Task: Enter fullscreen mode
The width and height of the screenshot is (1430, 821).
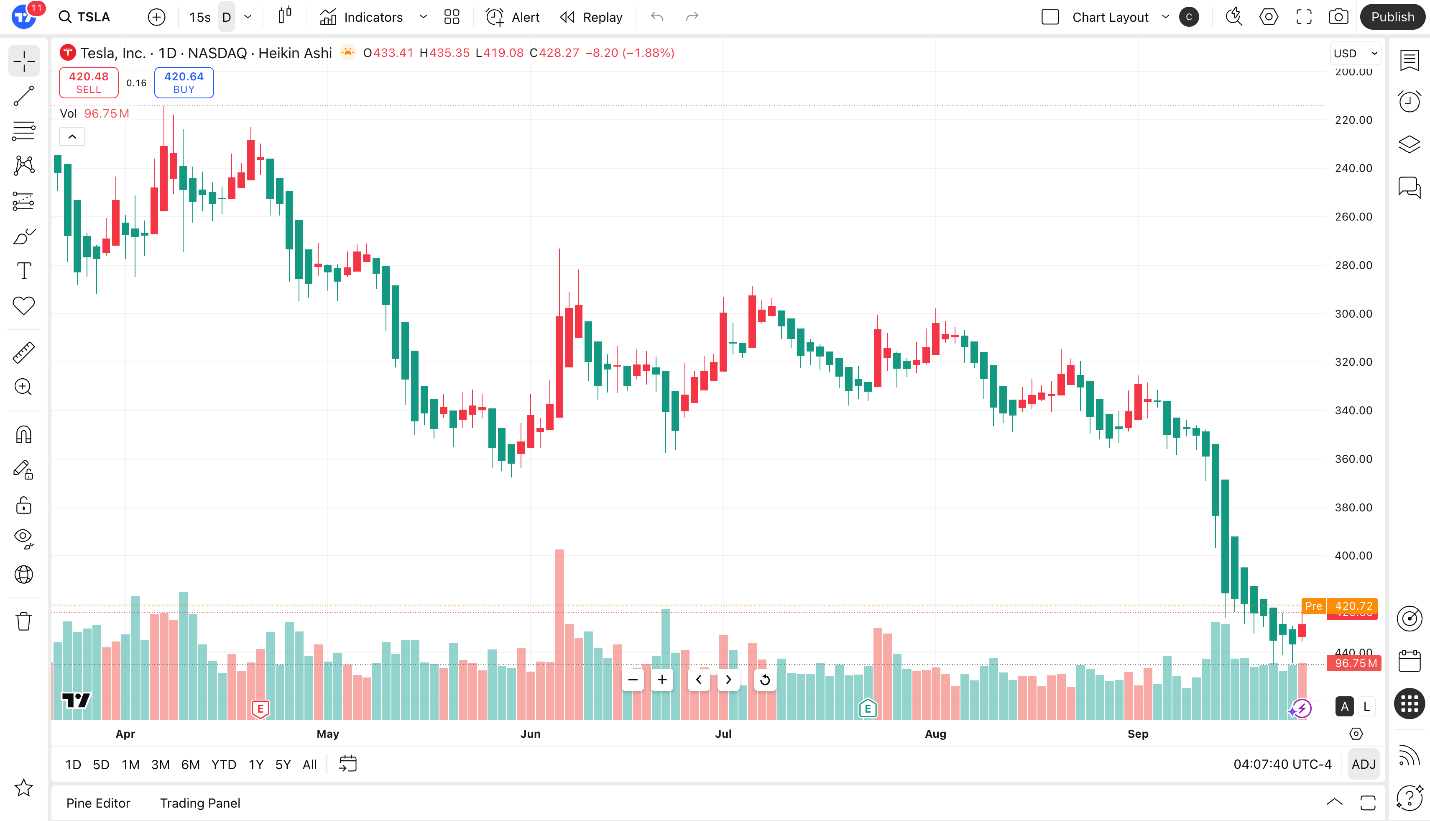Action: 1303,17
